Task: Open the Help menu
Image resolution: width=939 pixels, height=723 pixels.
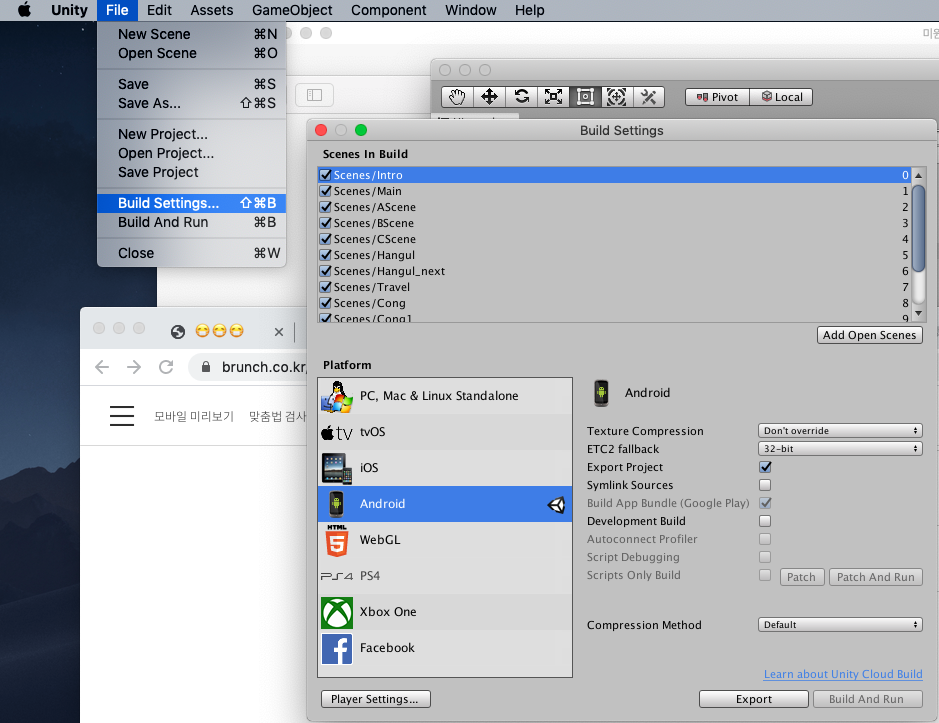Action: pyautogui.click(x=529, y=10)
